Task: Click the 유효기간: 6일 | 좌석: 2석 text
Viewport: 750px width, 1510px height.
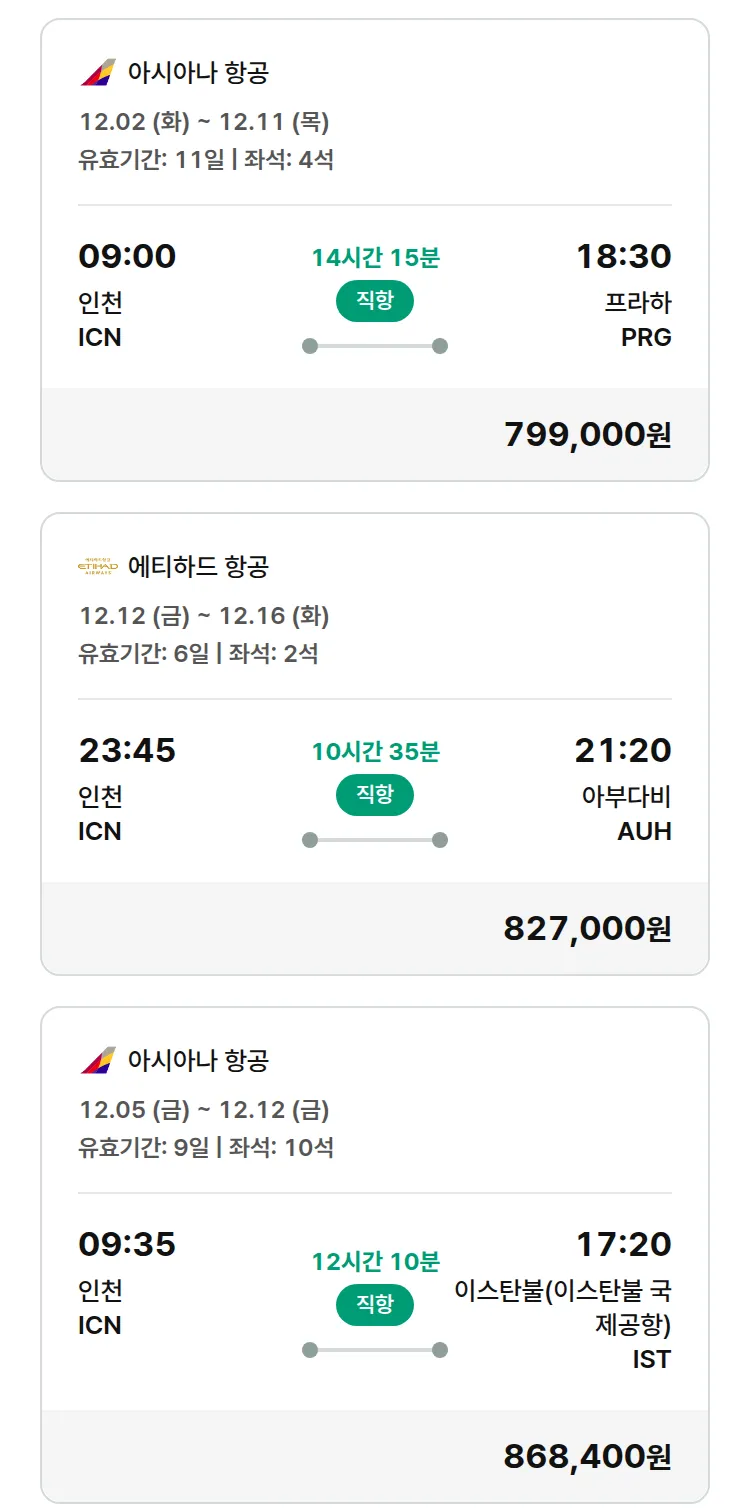Action: [x=199, y=654]
